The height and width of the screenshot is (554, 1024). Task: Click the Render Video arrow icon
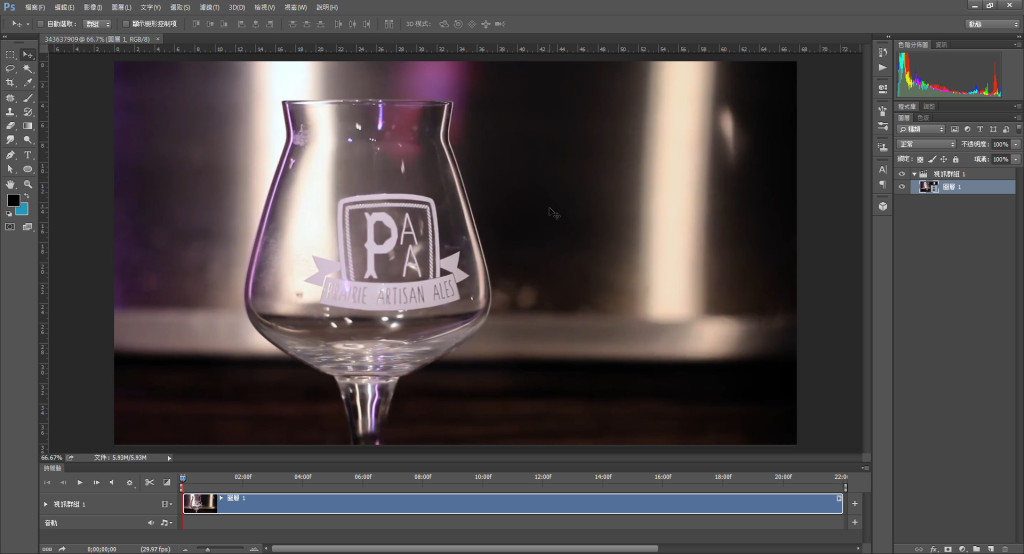tap(61, 549)
